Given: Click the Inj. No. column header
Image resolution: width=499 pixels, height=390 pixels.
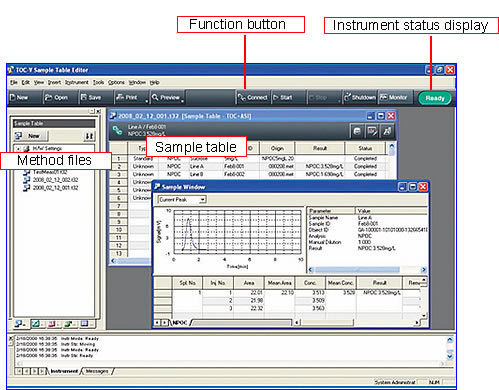Looking at the screenshot, I should coord(218,283).
